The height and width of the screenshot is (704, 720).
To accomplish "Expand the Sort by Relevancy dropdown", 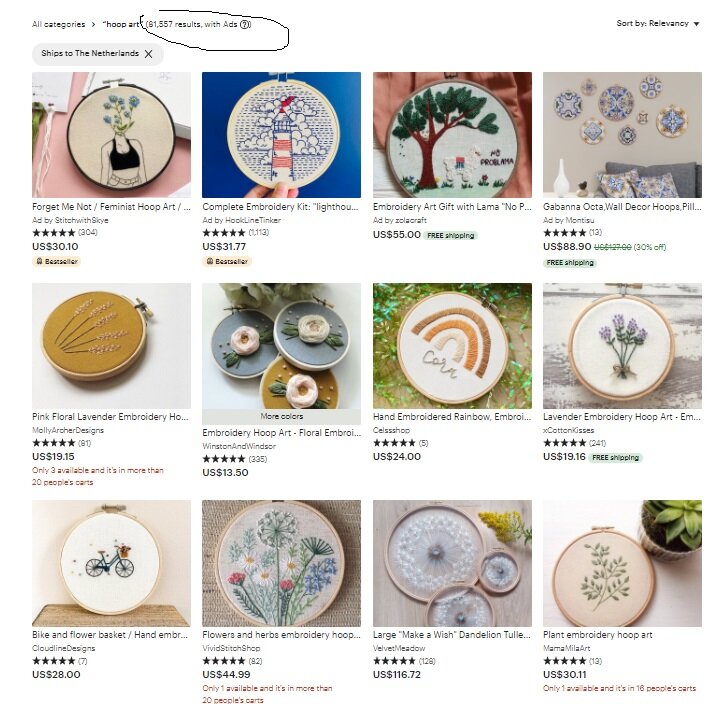I will pos(658,23).
